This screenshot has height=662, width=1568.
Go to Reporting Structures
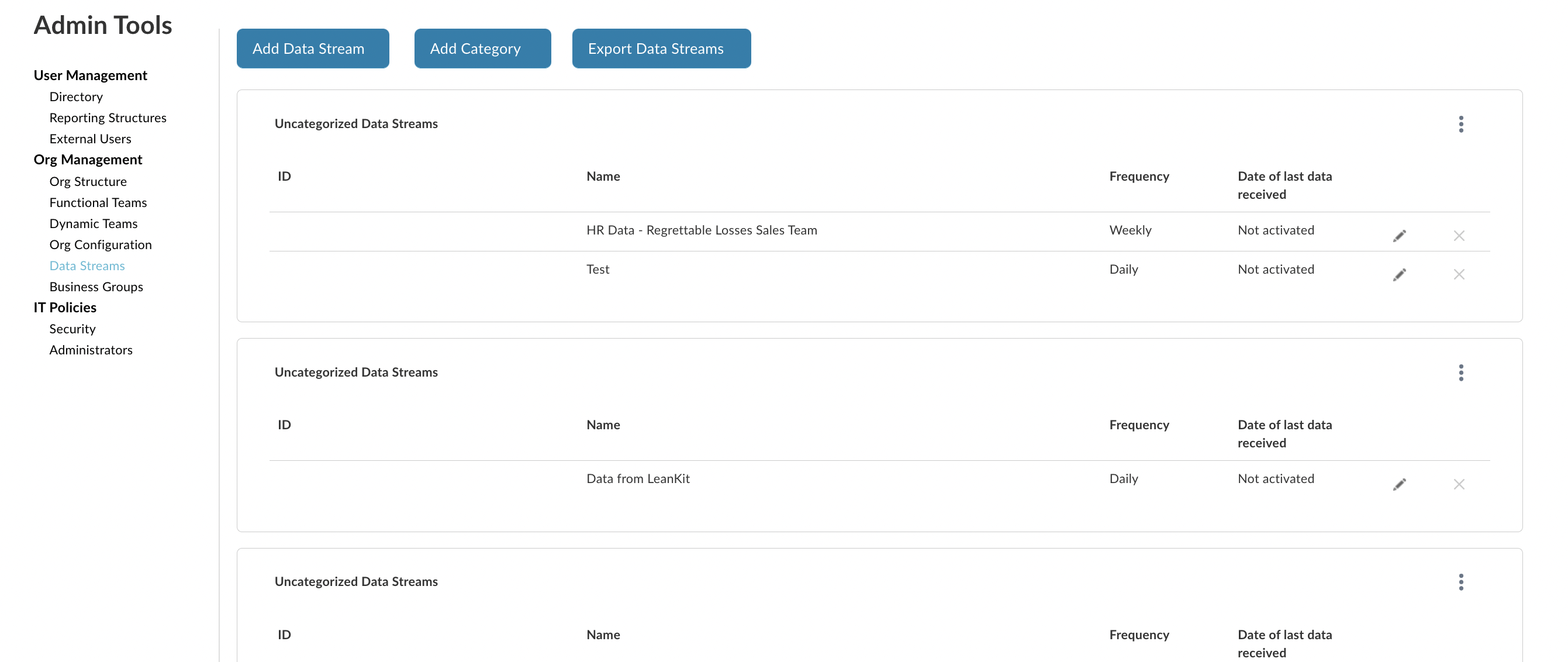tap(108, 118)
